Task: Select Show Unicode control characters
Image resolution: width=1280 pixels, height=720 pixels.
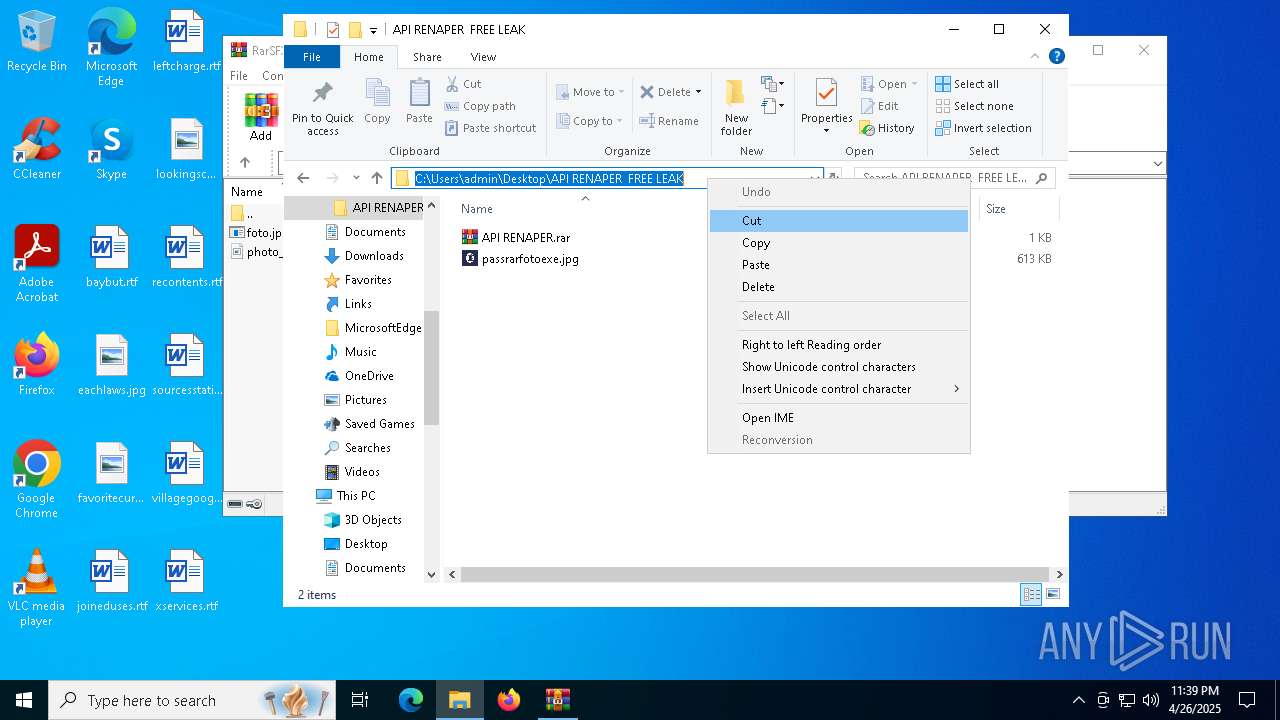Action: [838, 367]
